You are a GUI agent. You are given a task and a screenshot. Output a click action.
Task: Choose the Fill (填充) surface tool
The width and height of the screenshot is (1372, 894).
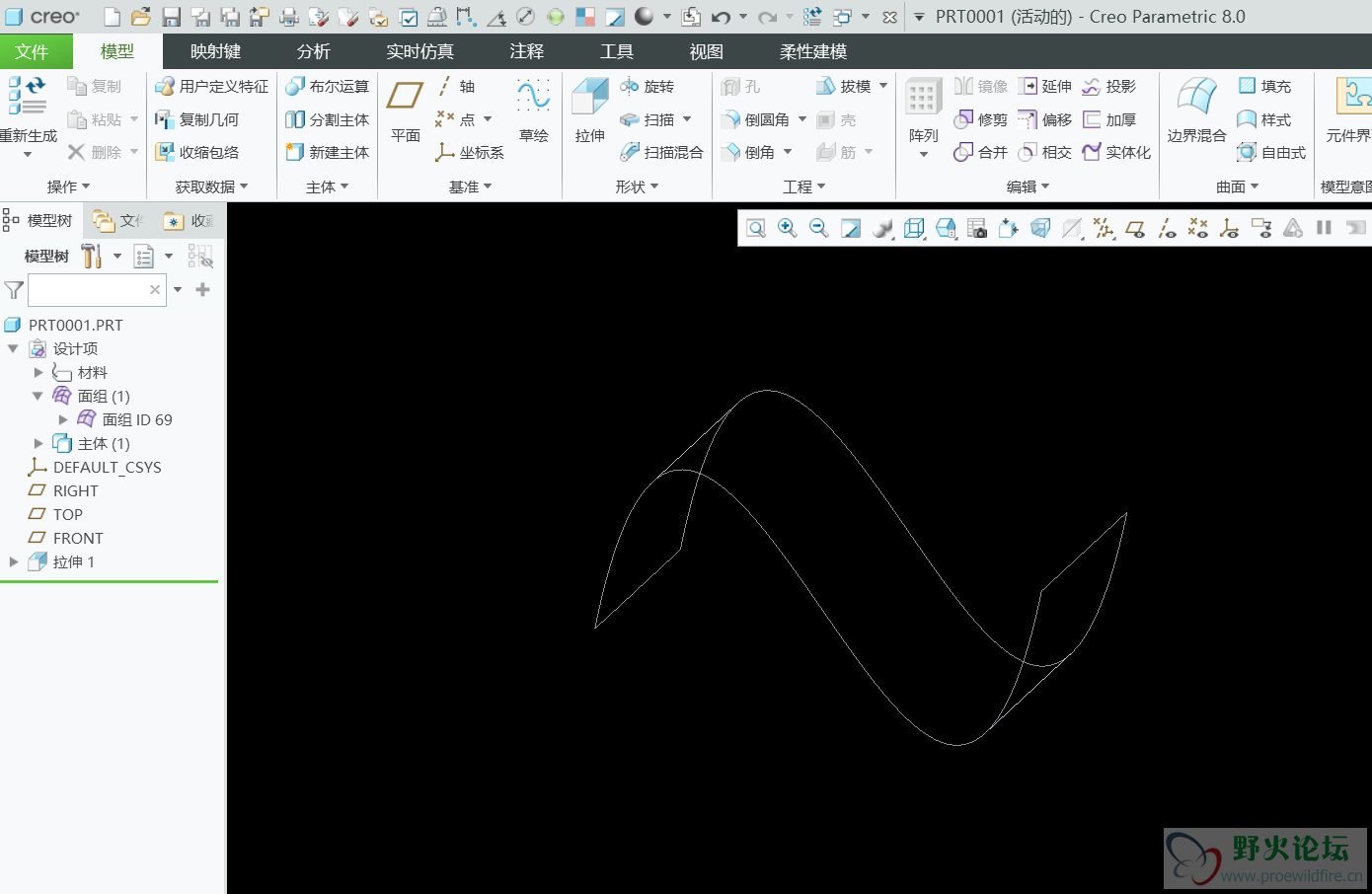point(1264,87)
